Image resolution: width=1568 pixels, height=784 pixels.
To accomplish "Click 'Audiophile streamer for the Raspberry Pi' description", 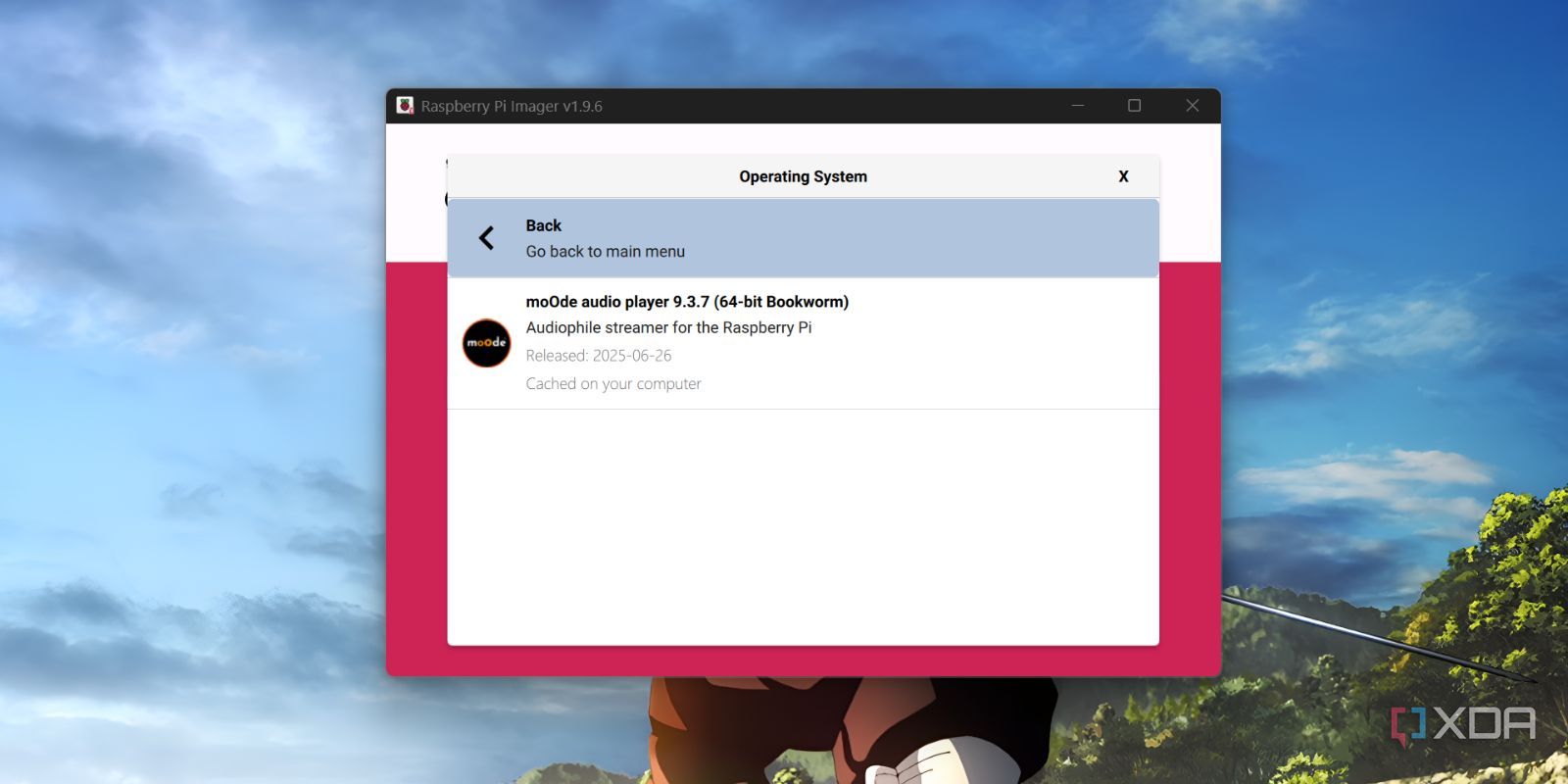I will tap(668, 327).
